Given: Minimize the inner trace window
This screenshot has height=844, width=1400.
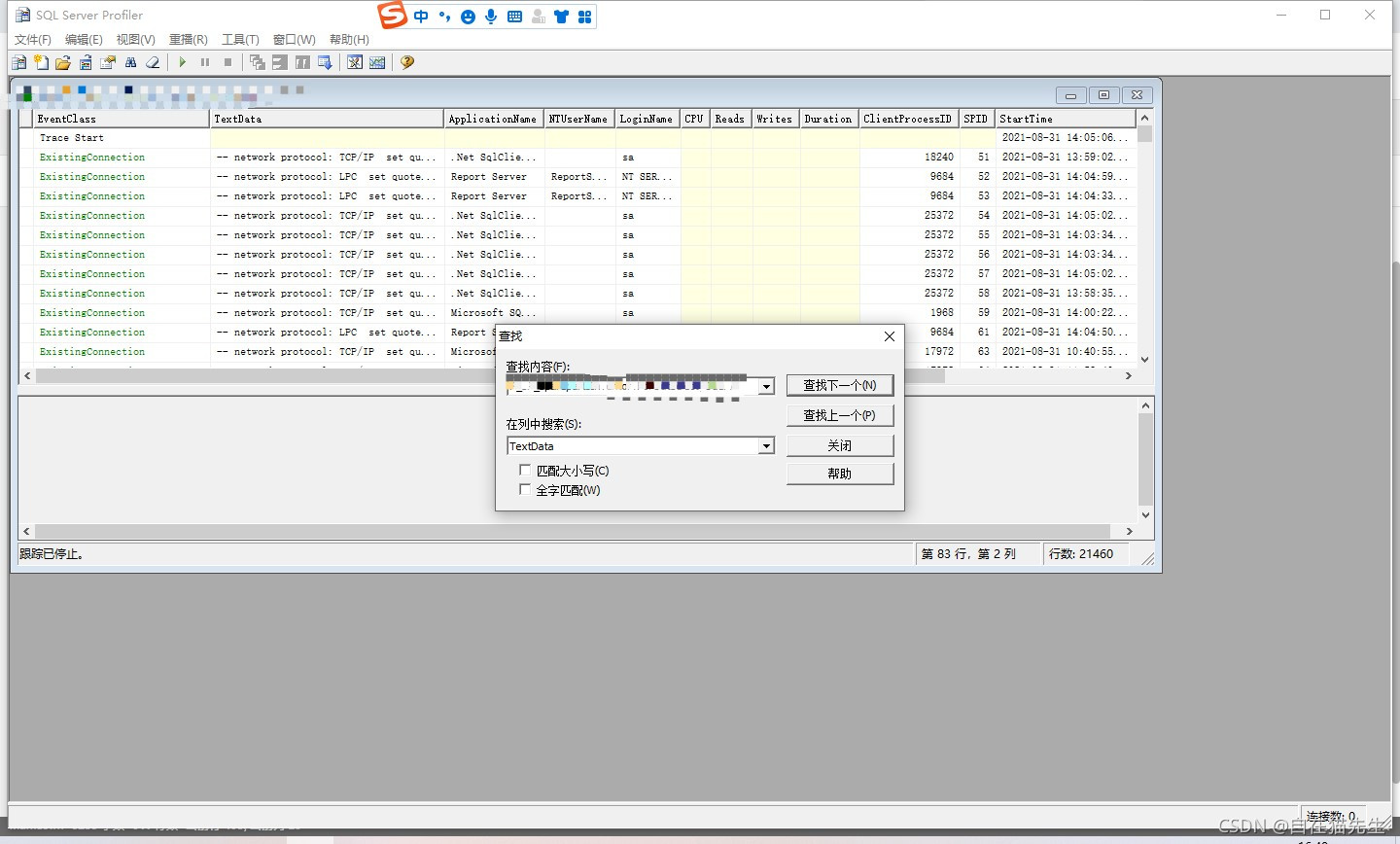Looking at the screenshot, I should (x=1070, y=95).
